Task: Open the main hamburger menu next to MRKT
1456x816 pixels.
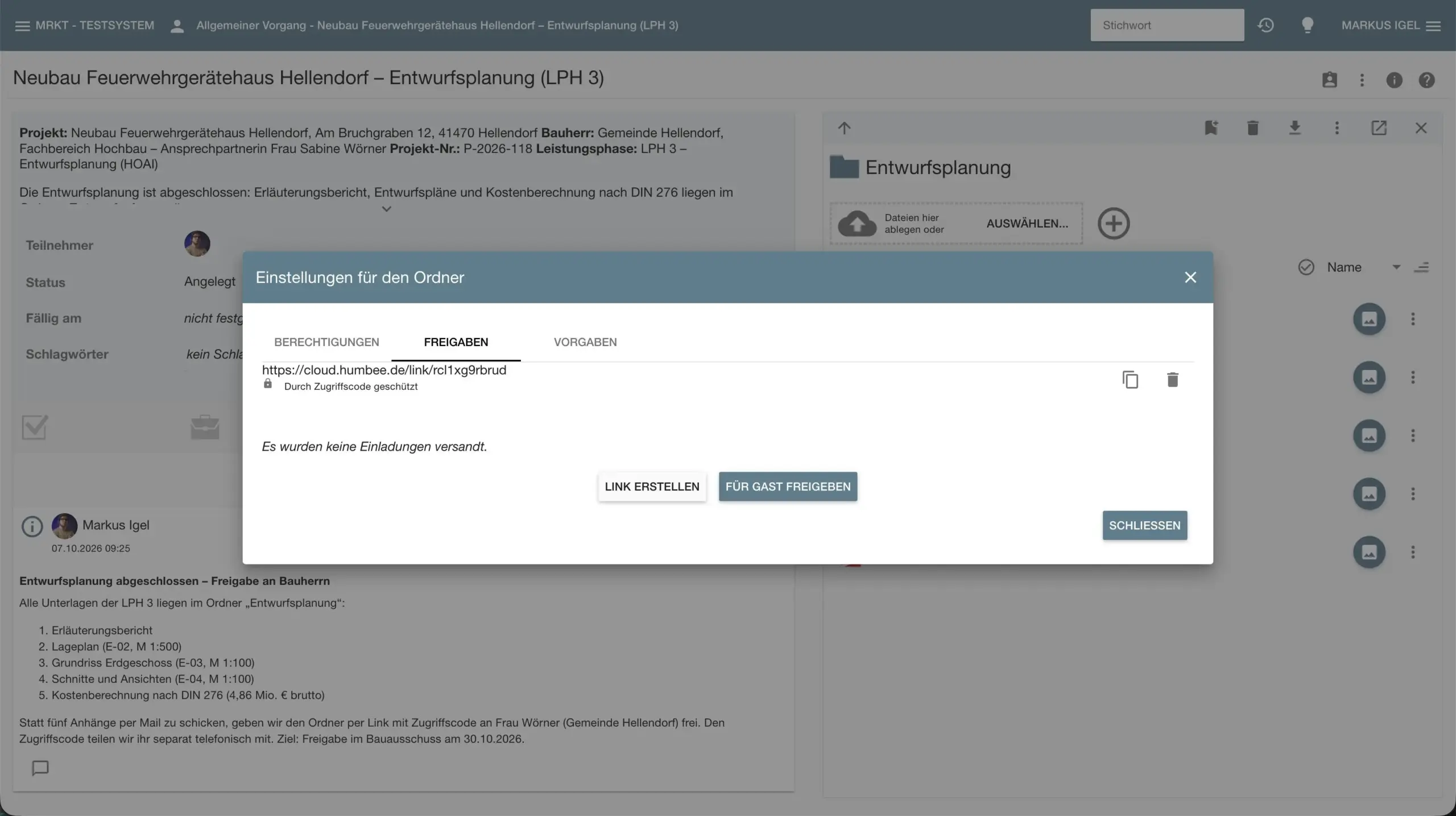Action: click(22, 26)
